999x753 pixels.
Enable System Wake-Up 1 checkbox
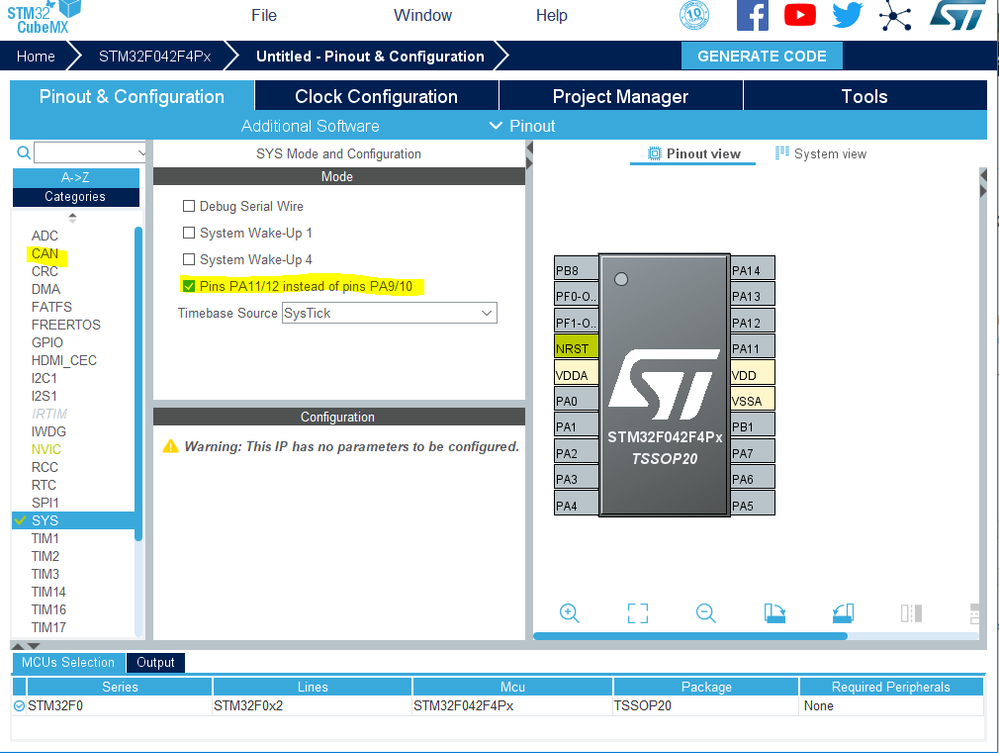pyautogui.click(x=189, y=233)
